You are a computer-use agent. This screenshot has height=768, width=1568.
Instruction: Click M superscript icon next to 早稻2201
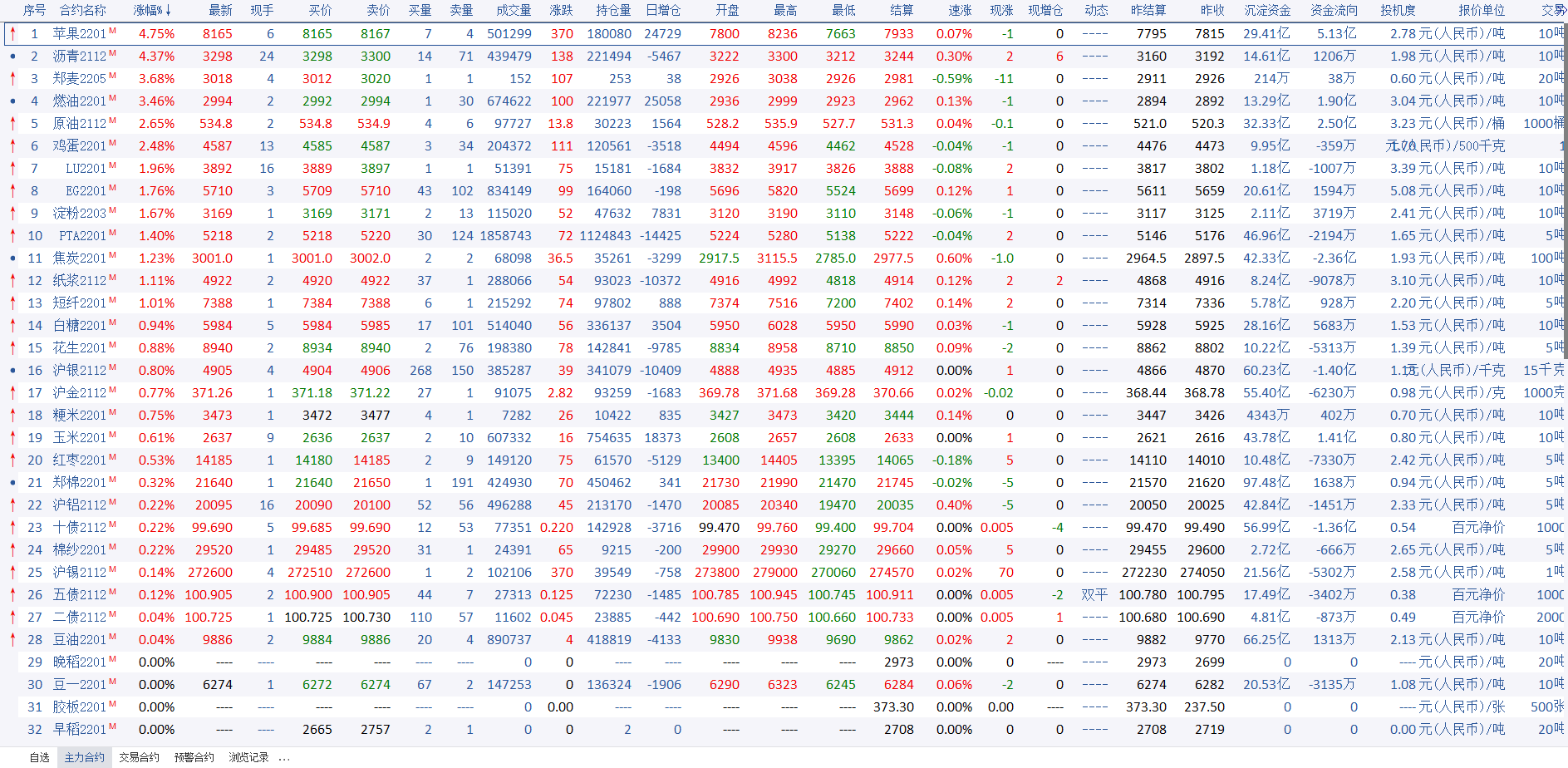112,726
